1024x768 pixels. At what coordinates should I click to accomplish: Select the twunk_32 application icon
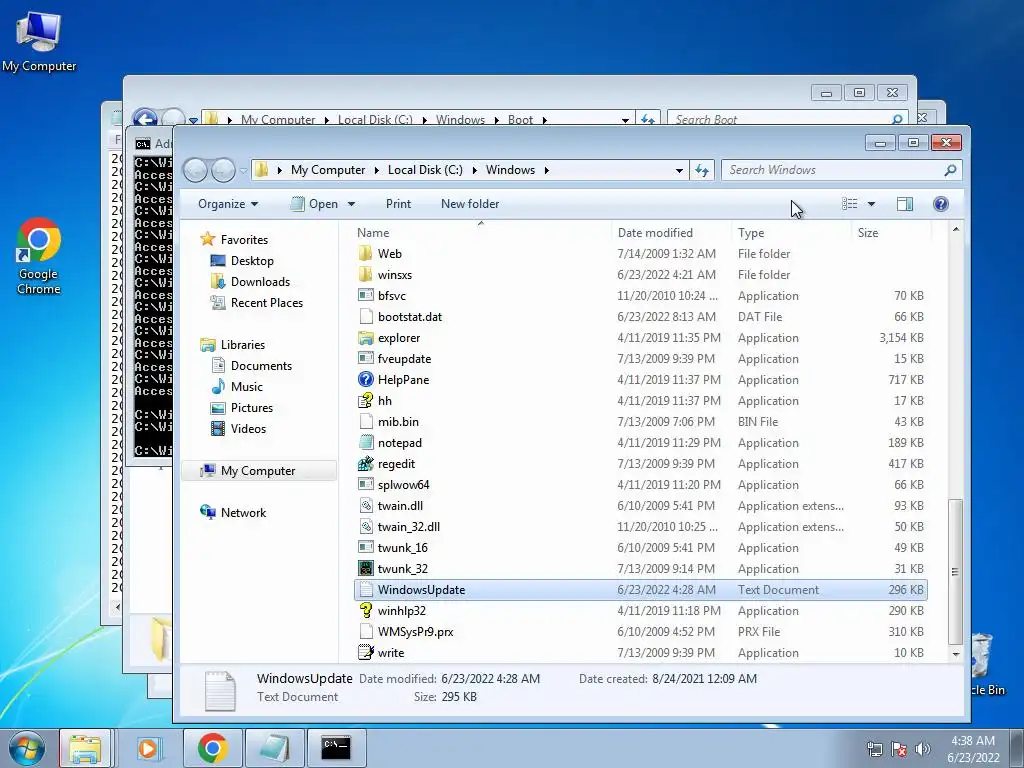click(366, 568)
